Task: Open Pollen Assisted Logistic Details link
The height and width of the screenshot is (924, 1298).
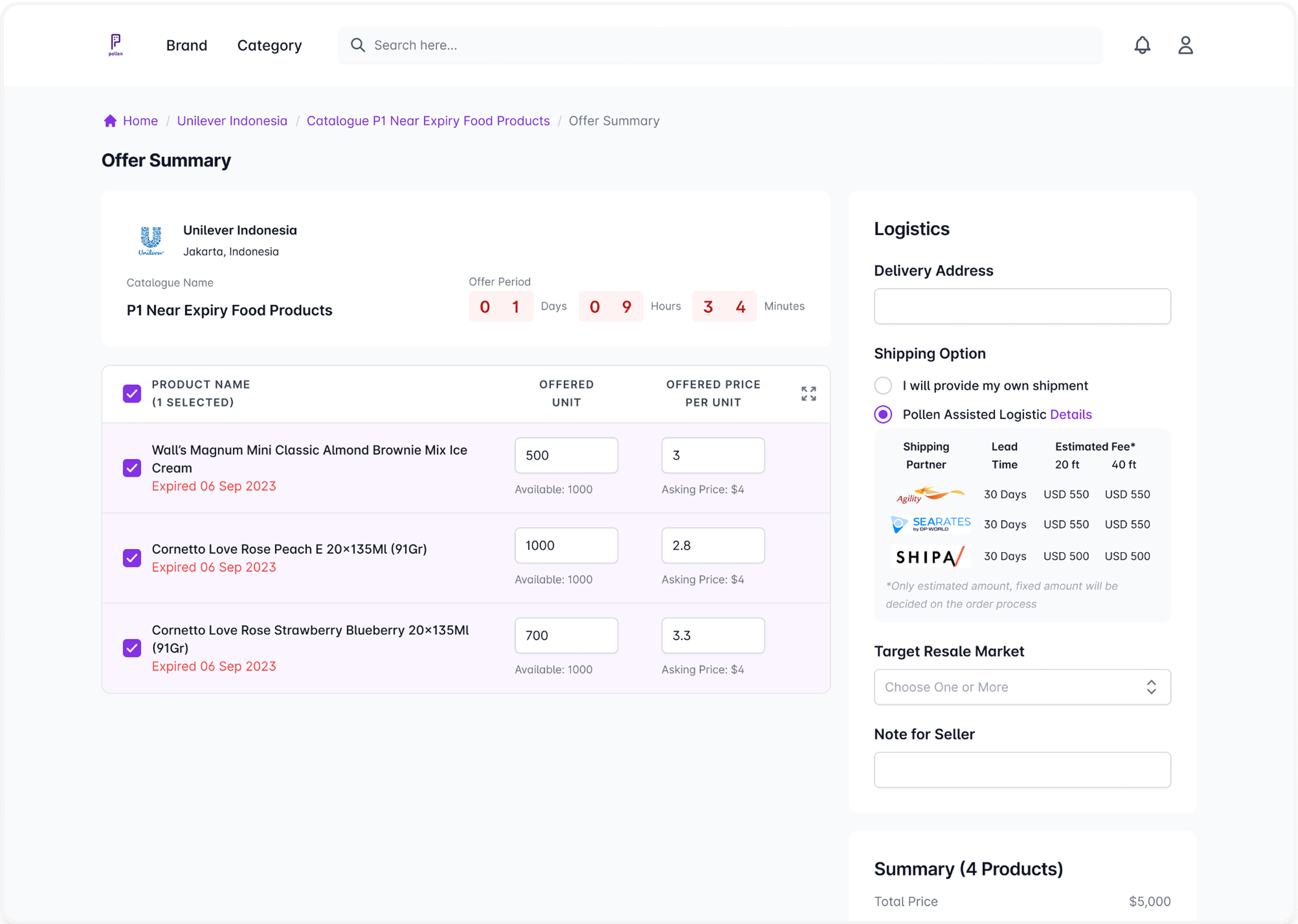Action: click(x=1070, y=414)
